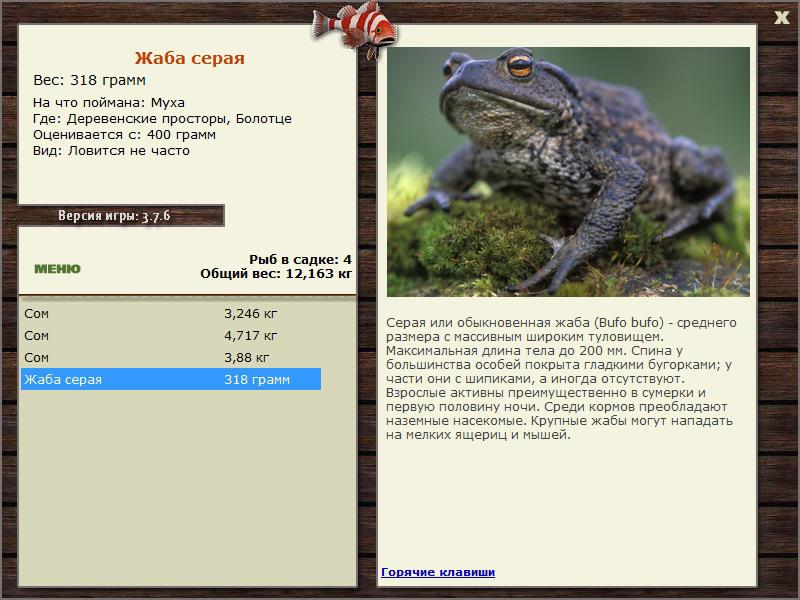Select the Сом 3,88 кг row
The image size is (800, 600).
[x=171, y=357]
